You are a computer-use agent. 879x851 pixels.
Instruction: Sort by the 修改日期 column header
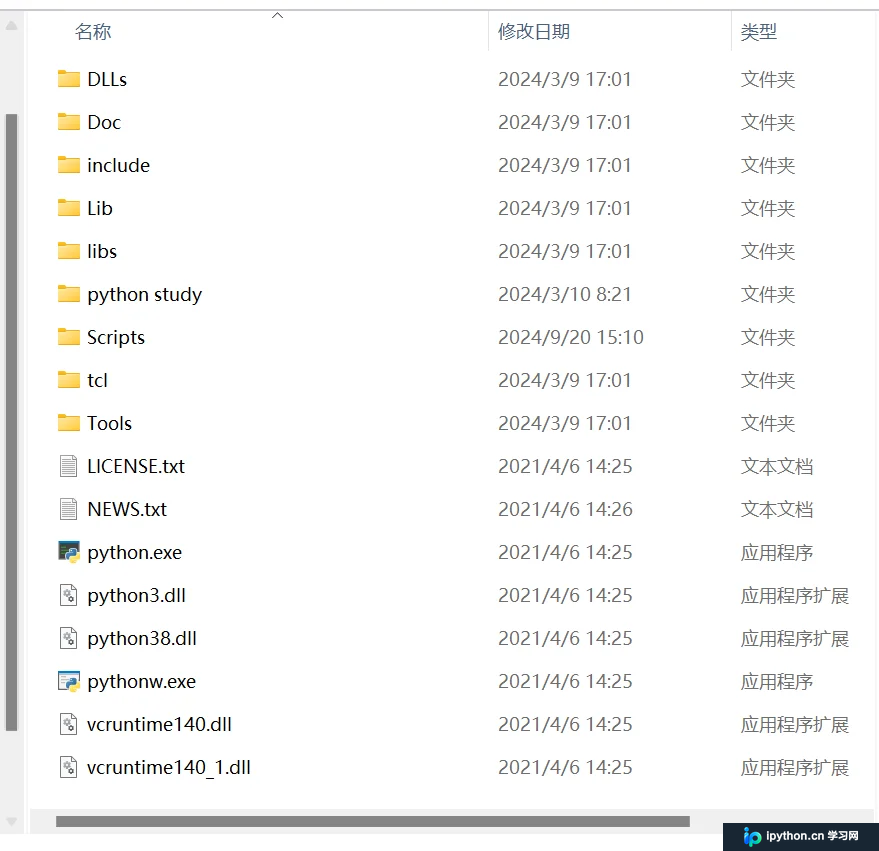point(534,31)
